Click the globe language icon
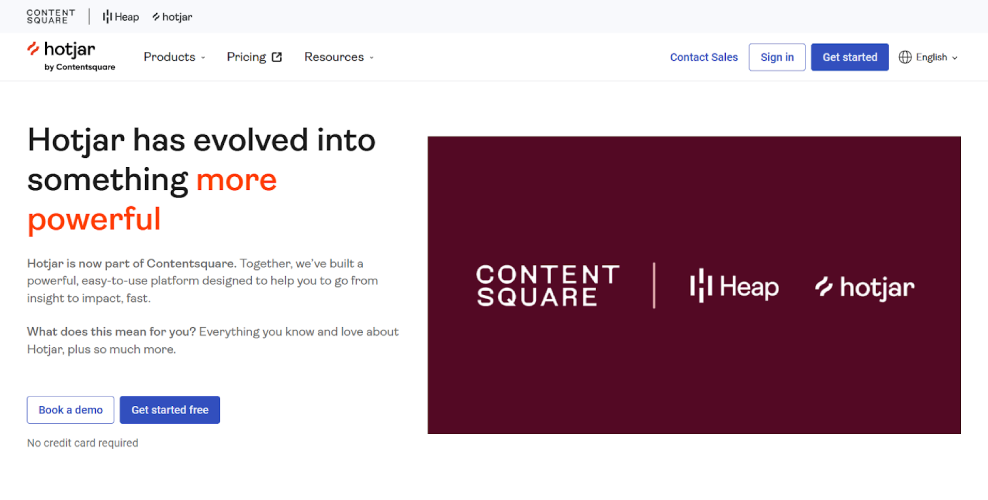The width and height of the screenshot is (988, 500). click(x=905, y=57)
